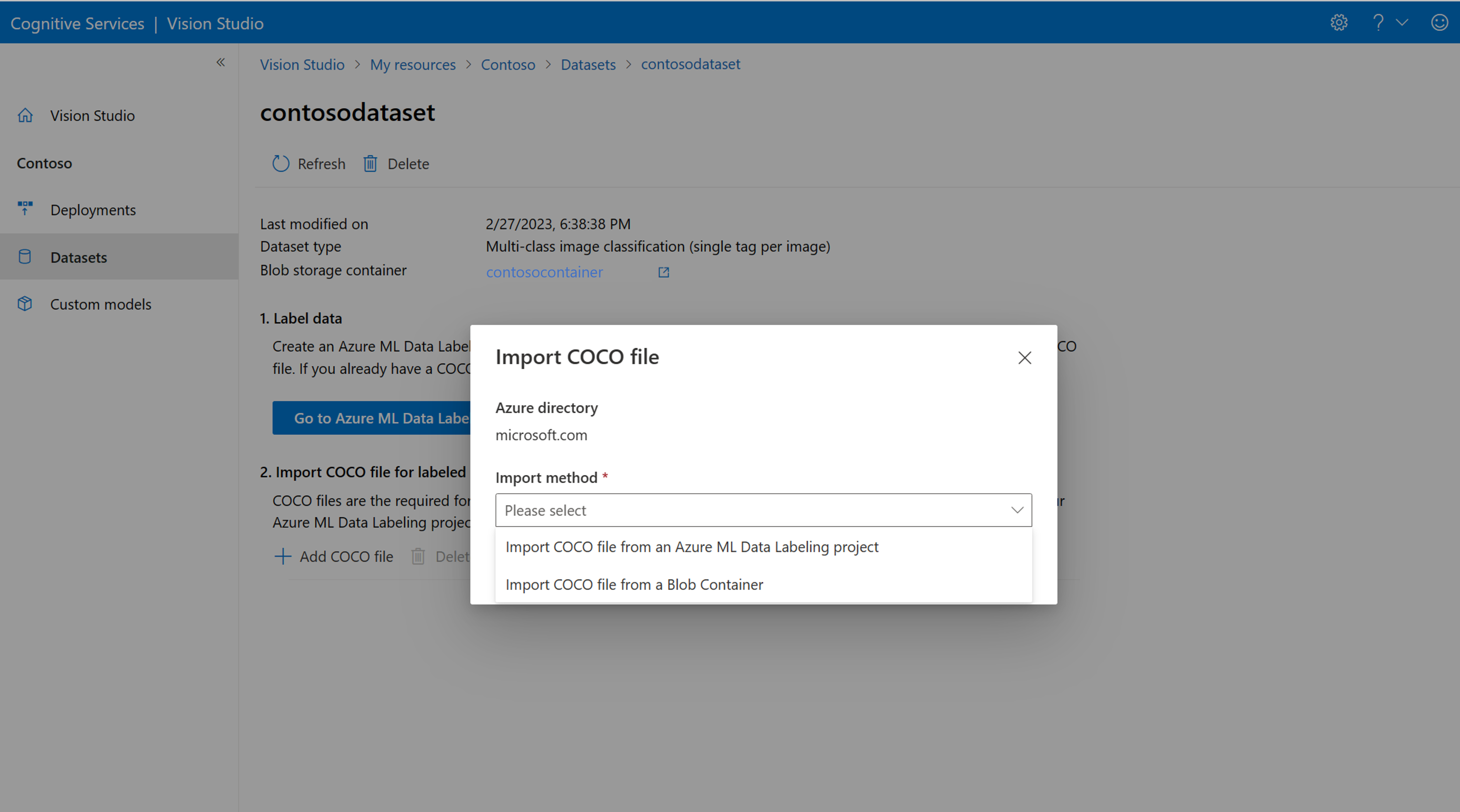Click the Import method required field
The image size is (1460, 812).
point(763,510)
